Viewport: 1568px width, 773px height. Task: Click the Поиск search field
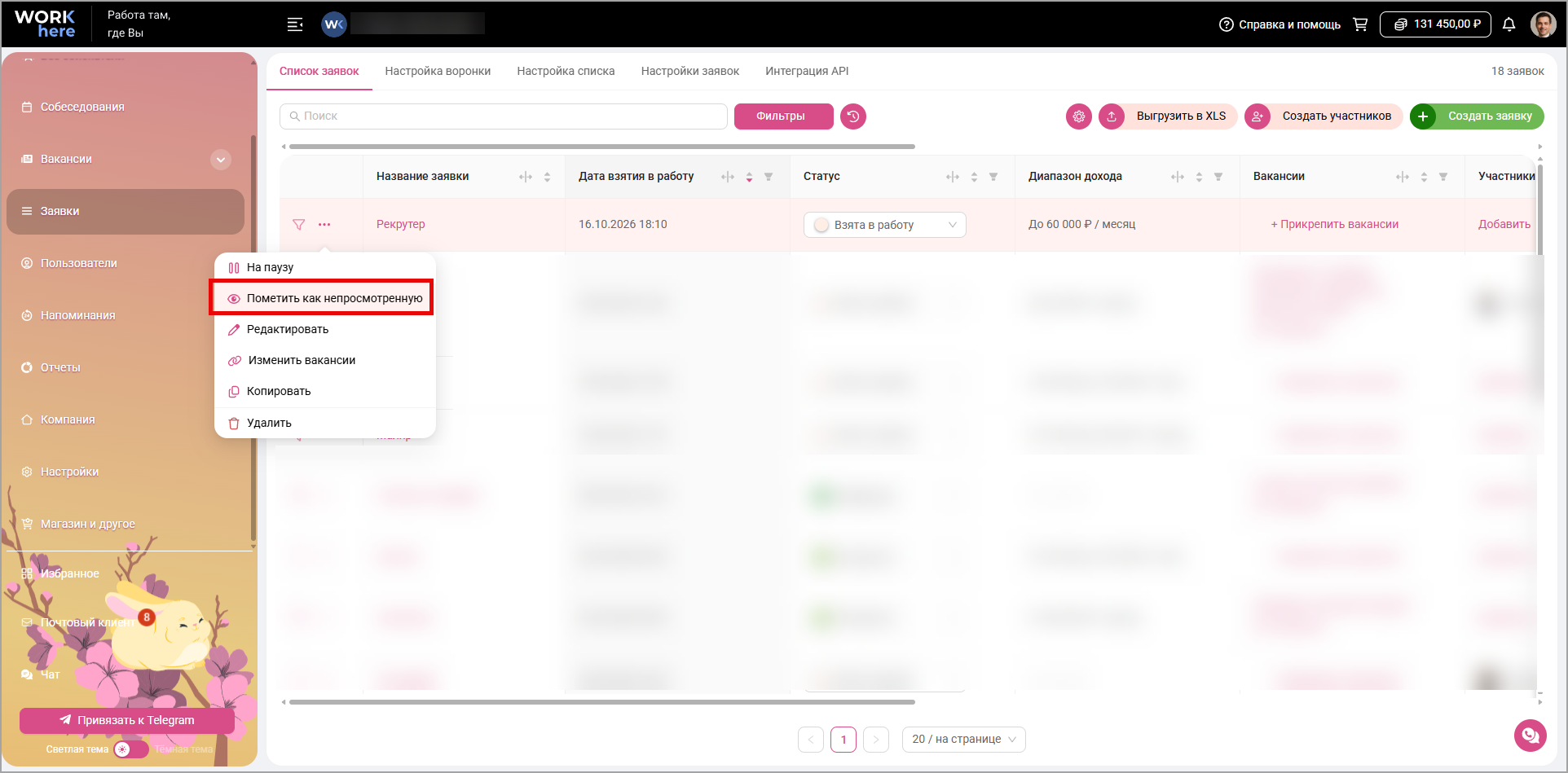pos(504,116)
